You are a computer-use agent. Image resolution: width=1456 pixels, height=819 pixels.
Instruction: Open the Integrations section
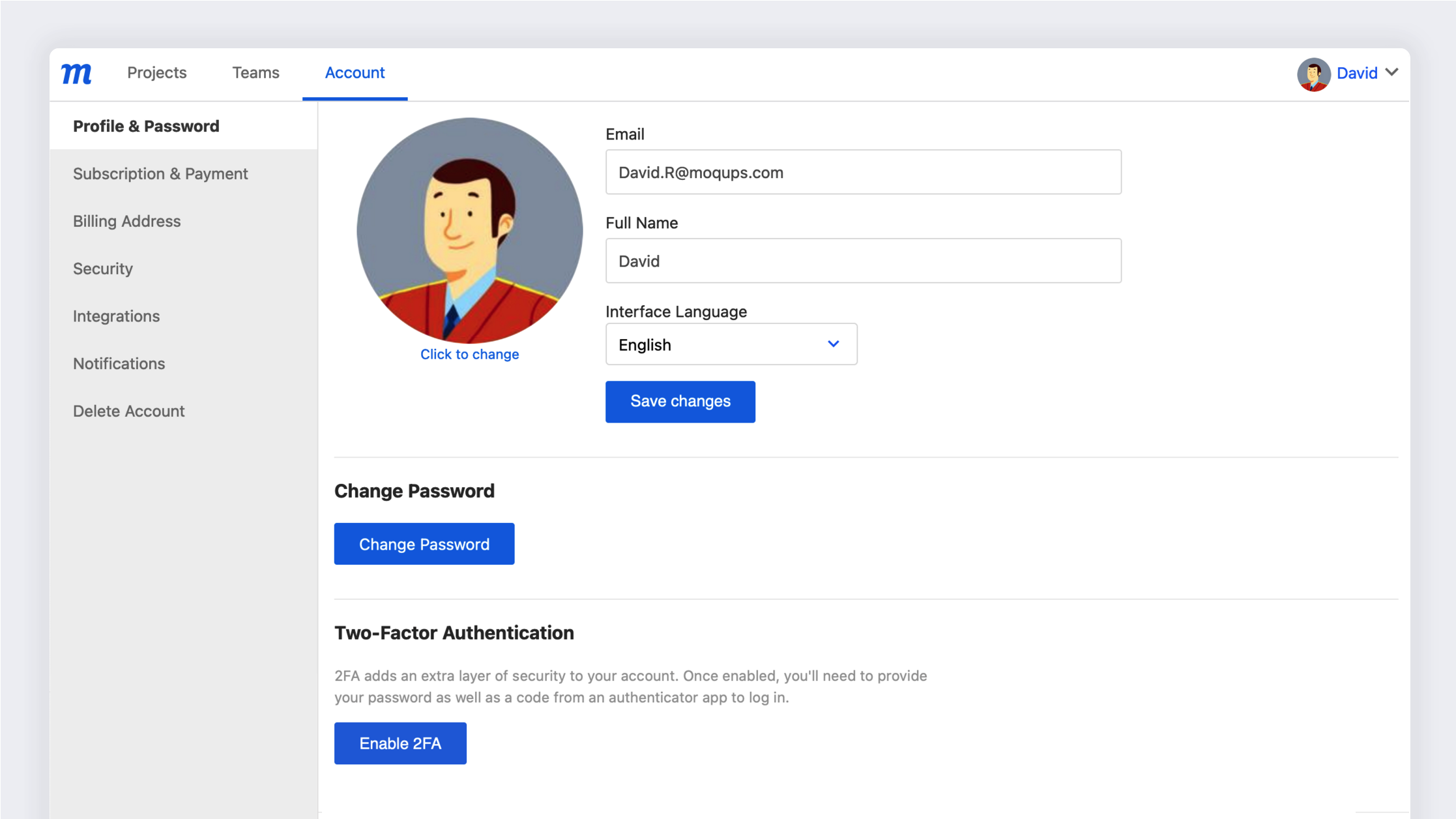(x=116, y=316)
